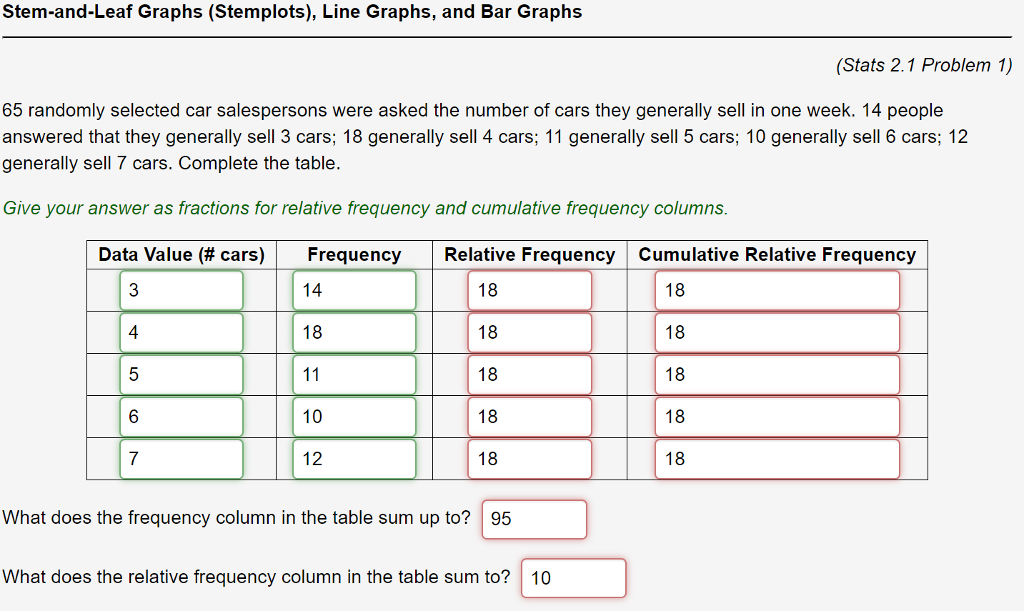Select the Frequency field showing 18
Screen dimensions: 1024x611
click(354, 331)
